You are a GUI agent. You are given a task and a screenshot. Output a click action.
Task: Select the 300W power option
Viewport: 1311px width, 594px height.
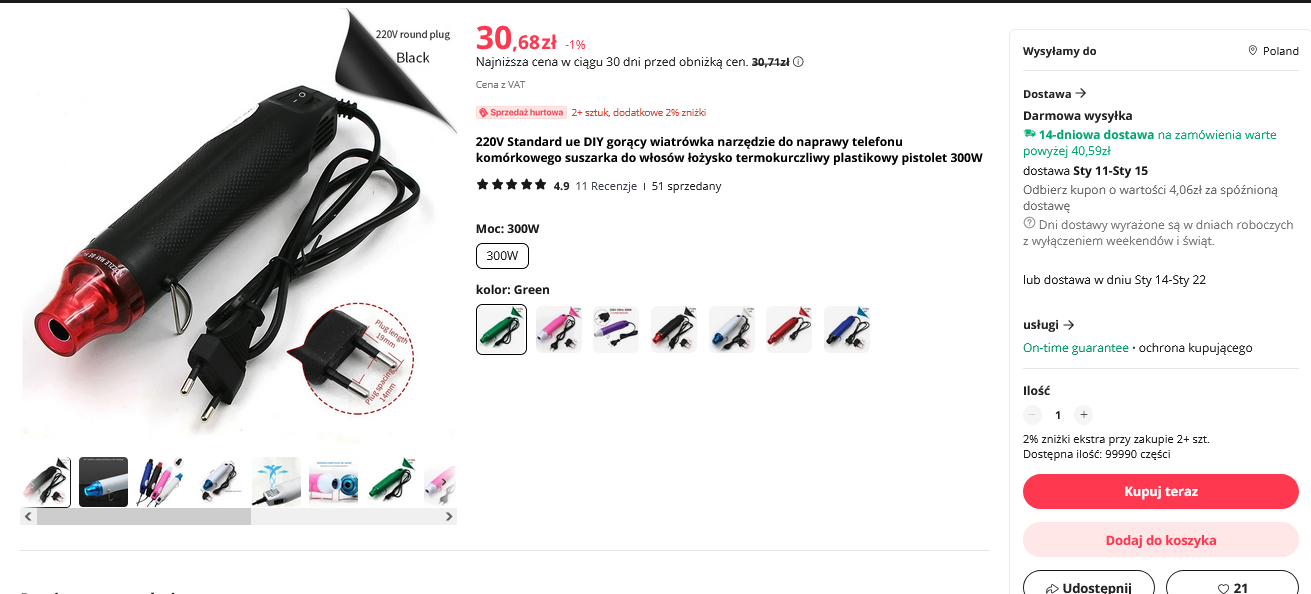[x=502, y=256]
